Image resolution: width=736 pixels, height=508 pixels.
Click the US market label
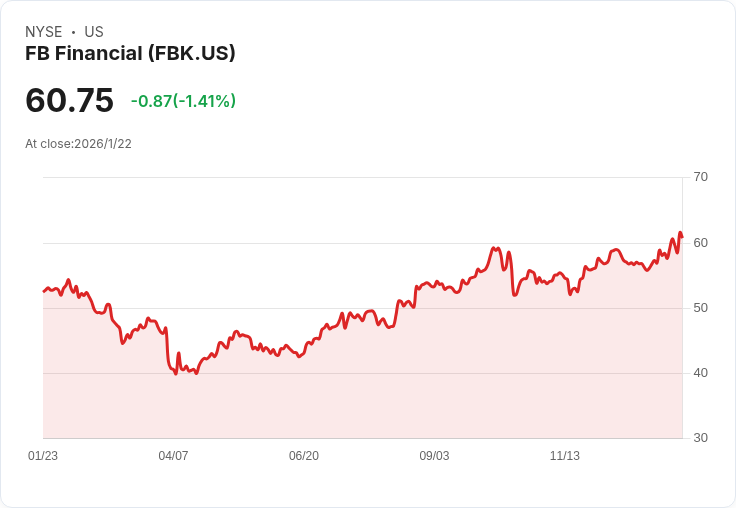point(94,32)
